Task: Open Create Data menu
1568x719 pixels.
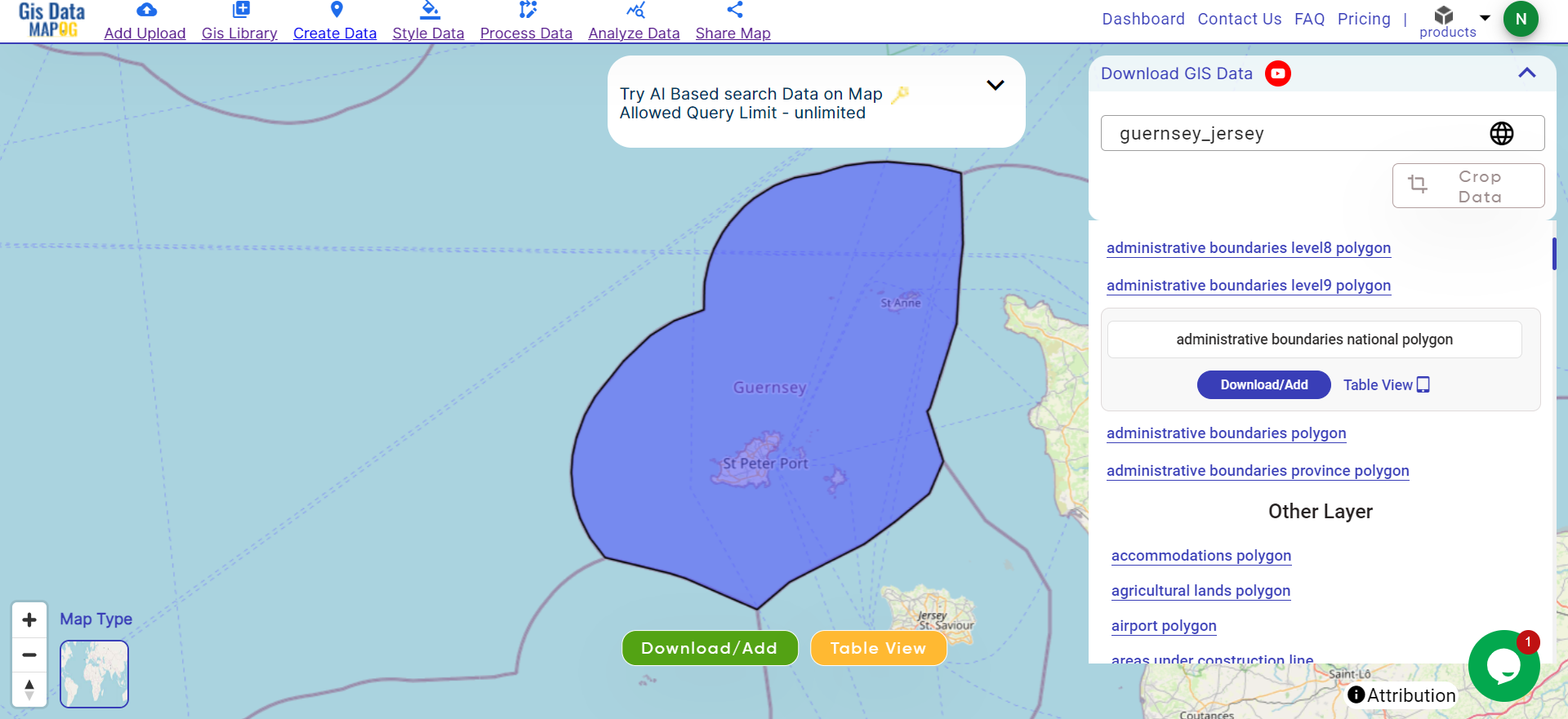Action: tap(335, 33)
